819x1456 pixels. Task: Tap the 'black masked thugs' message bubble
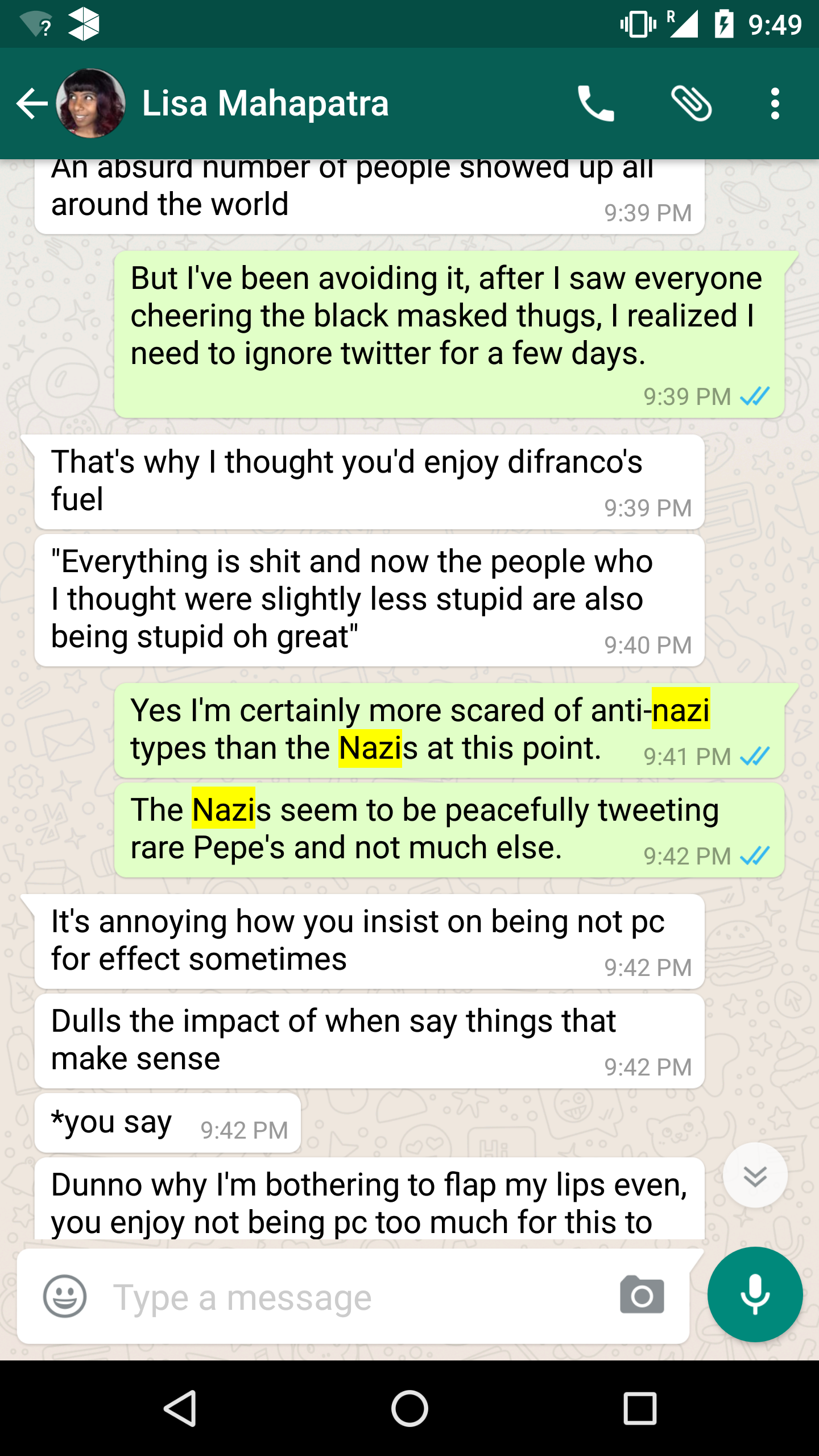(449, 334)
